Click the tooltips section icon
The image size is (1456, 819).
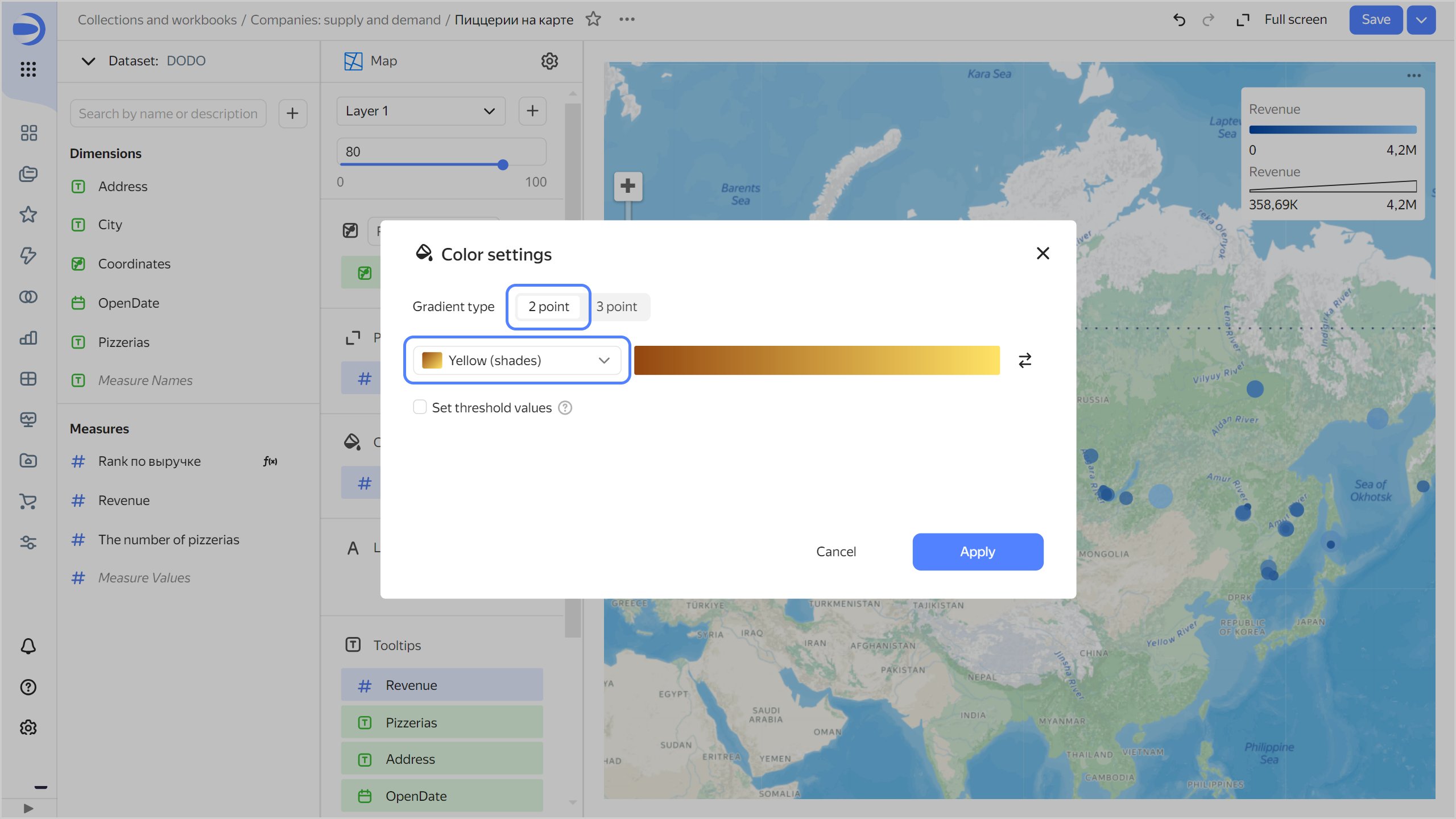click(353, 645)
